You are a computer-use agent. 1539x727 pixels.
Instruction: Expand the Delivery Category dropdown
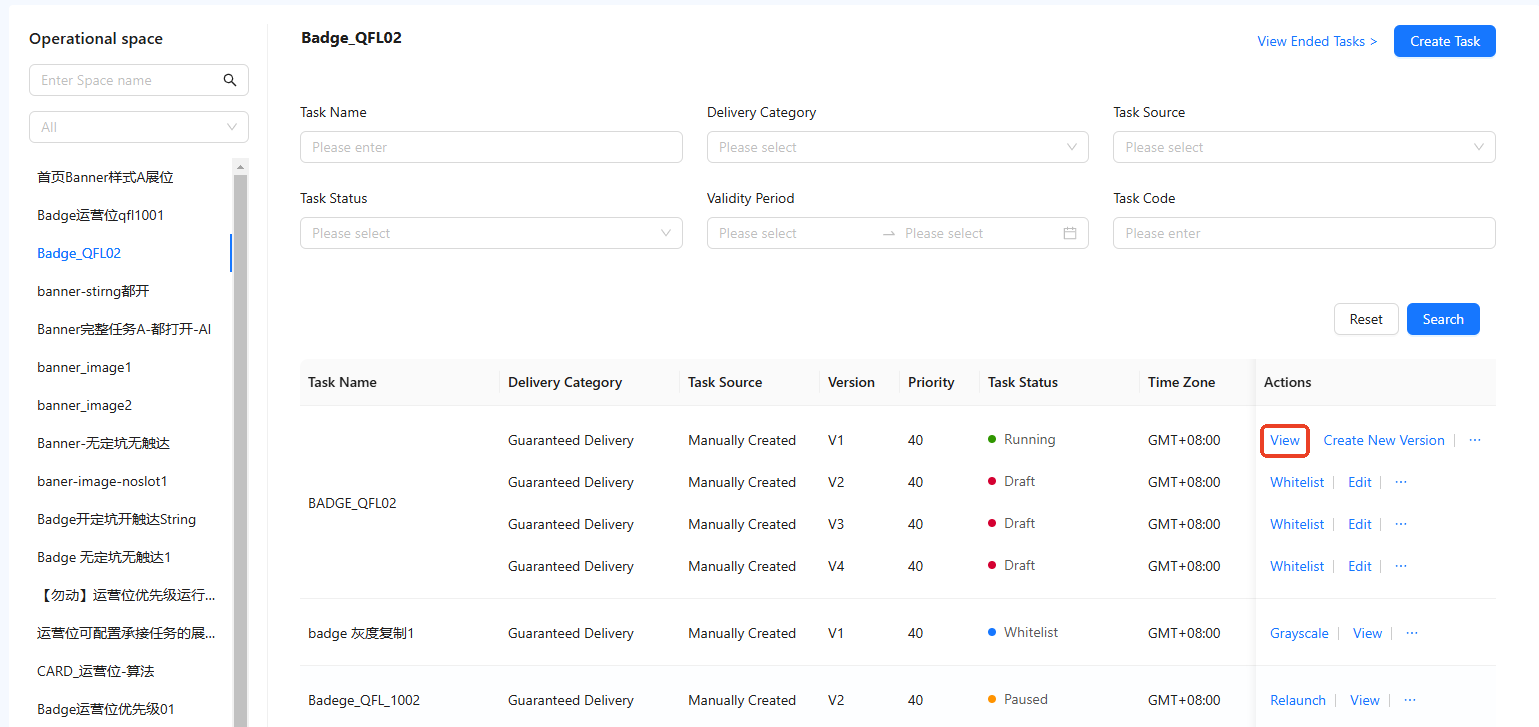pos(897,147)
